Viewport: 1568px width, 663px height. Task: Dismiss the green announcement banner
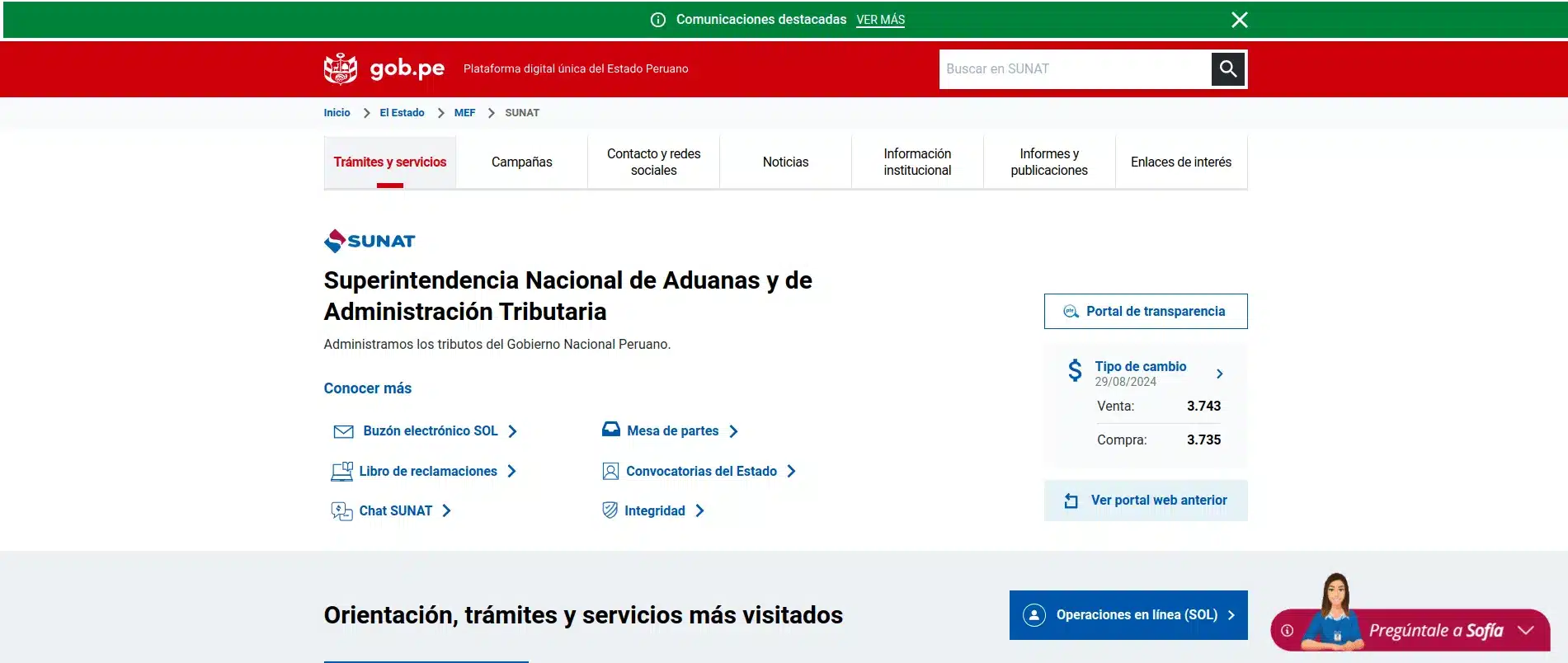1239,20
